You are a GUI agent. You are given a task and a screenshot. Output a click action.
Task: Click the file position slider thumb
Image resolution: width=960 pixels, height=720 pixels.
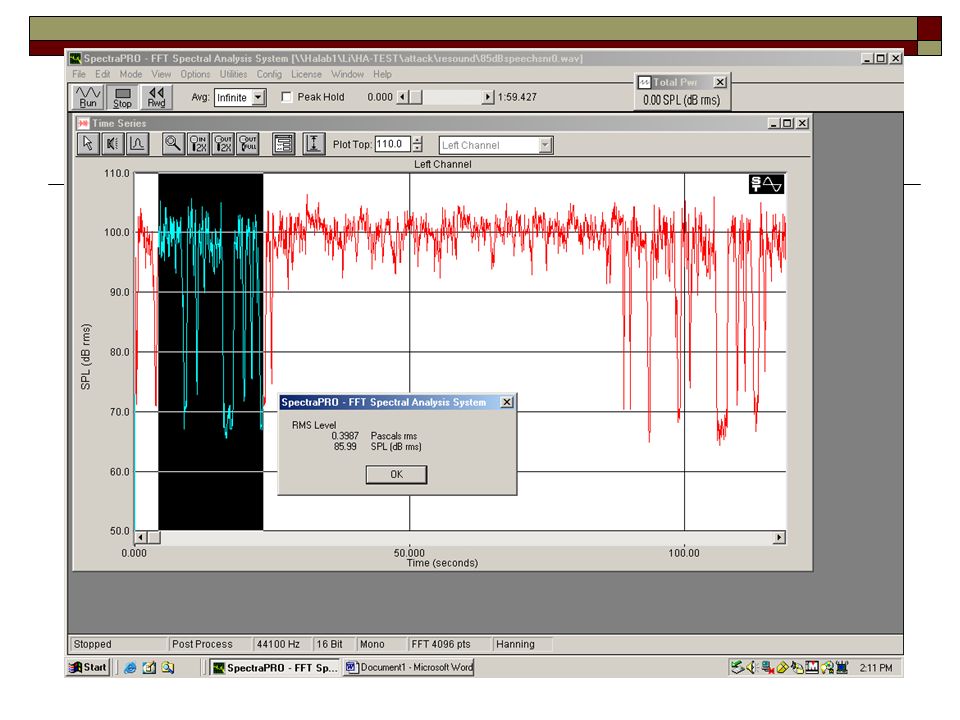415,97
